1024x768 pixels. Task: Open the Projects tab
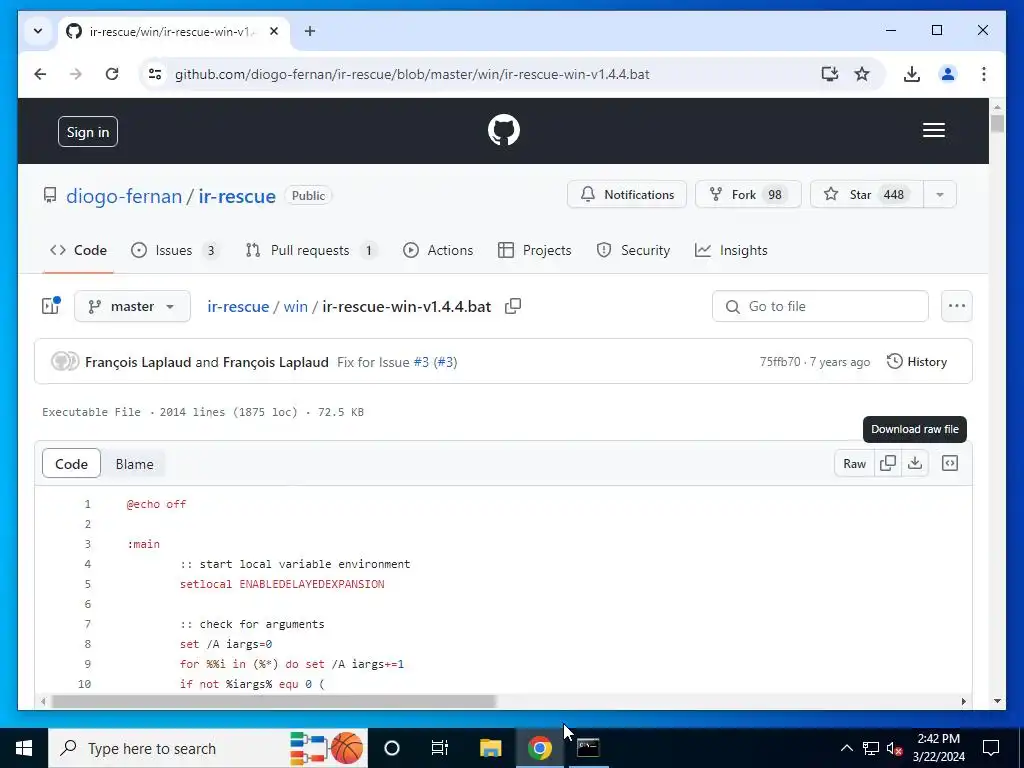[x=534, y=250]
